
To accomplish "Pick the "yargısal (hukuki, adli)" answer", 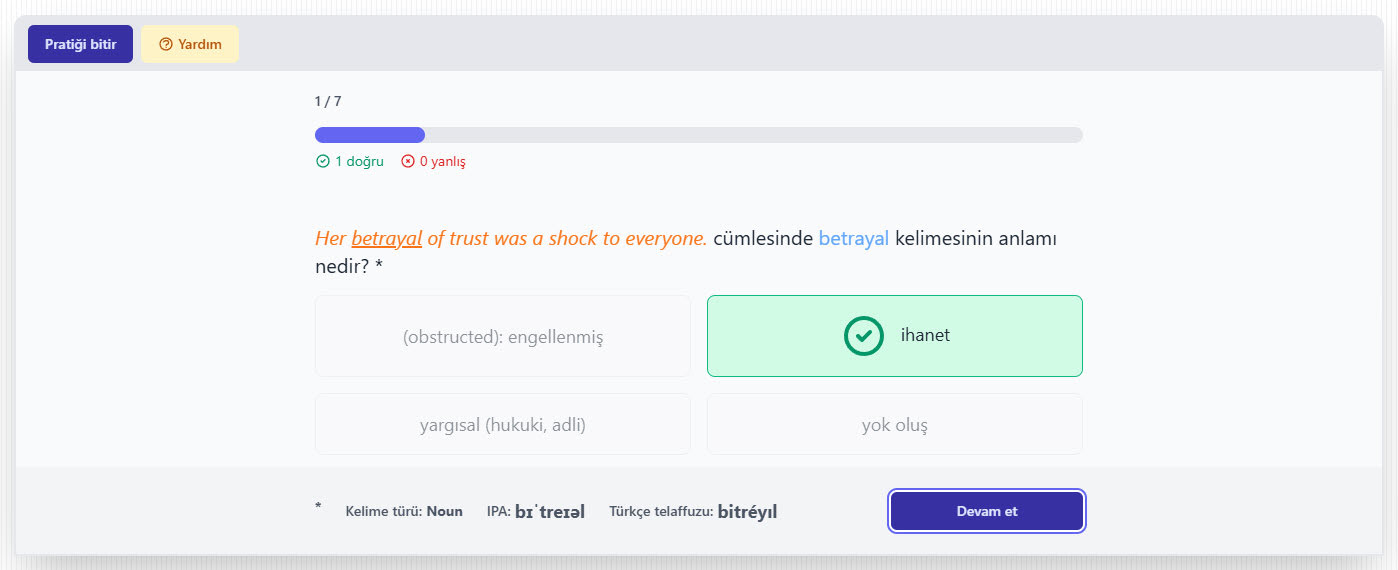I will click(502, 425).
